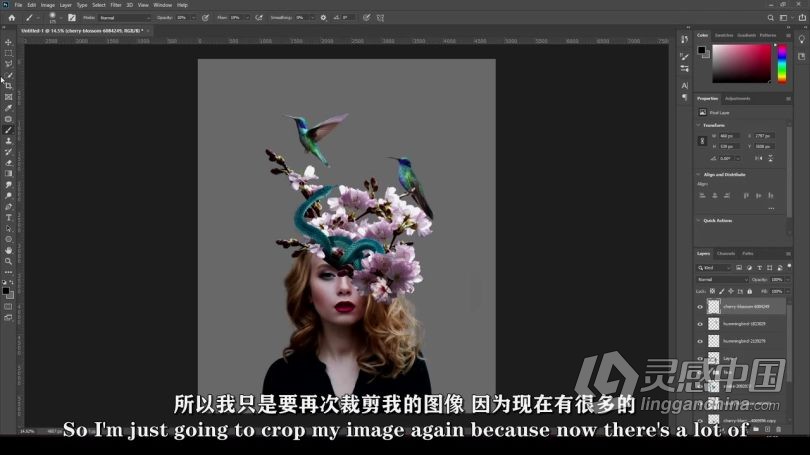The image size is (810, 455).
Task: Select the Hand tool
Action: tap(9, 250)
